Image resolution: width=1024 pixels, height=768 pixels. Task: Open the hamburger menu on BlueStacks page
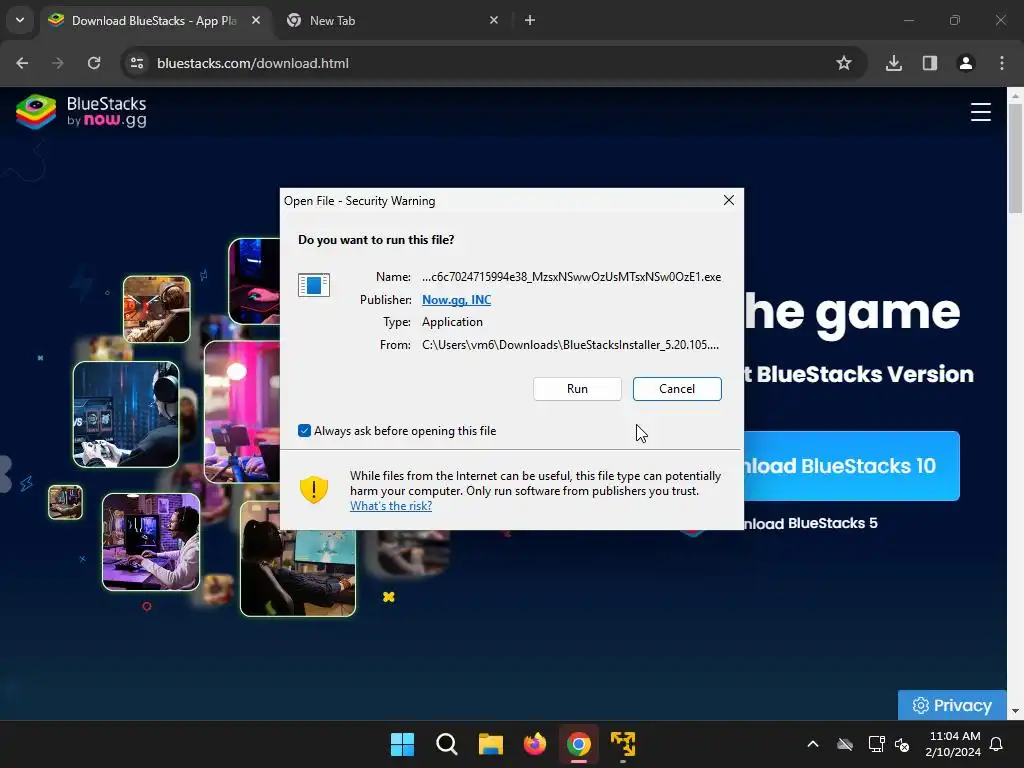[x=980, y=112]
